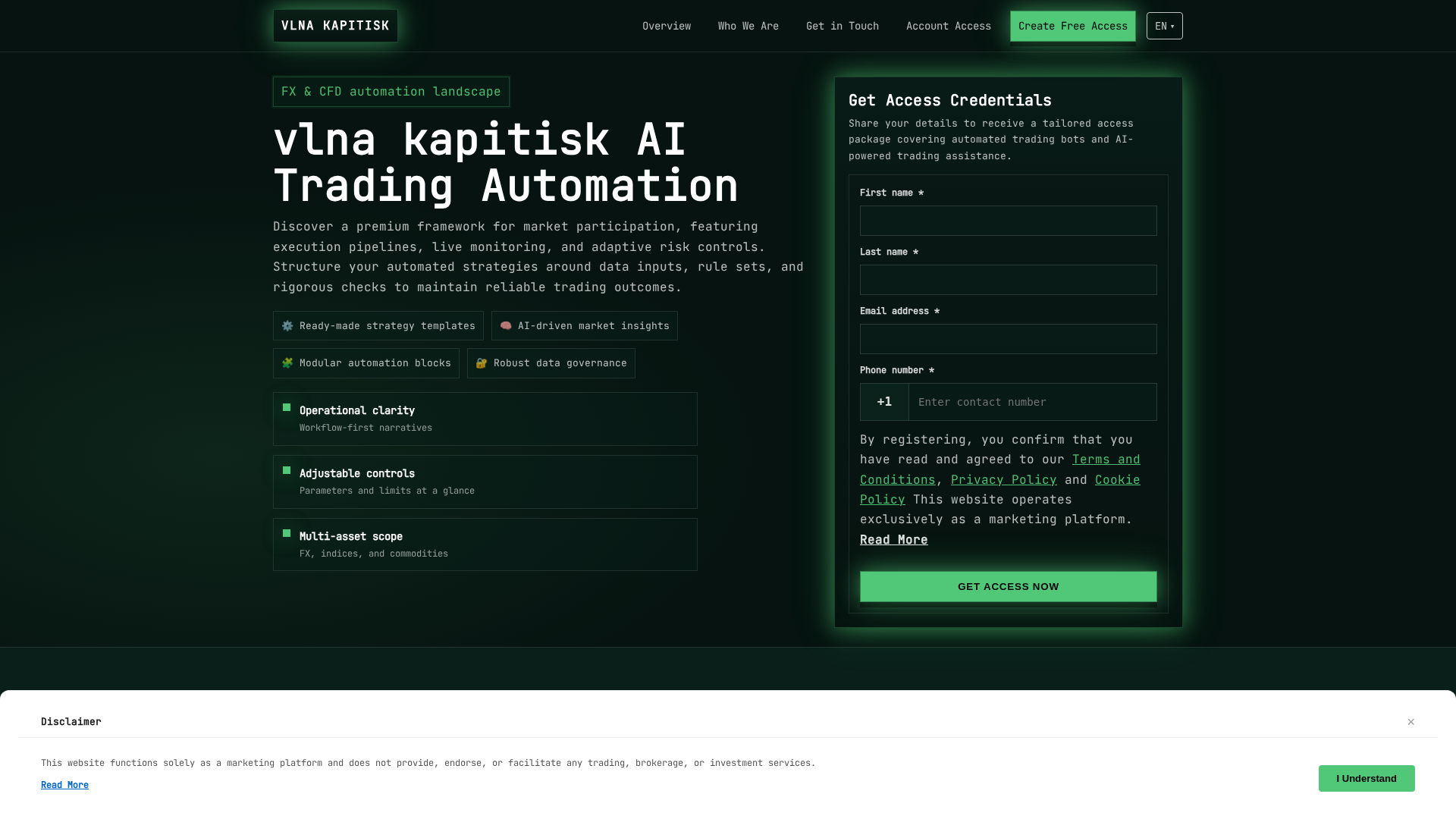The width and height of the screenshot is (1456, 819).
Task: Close the Disclaimer banner
Action: [x=1411, y=722]
